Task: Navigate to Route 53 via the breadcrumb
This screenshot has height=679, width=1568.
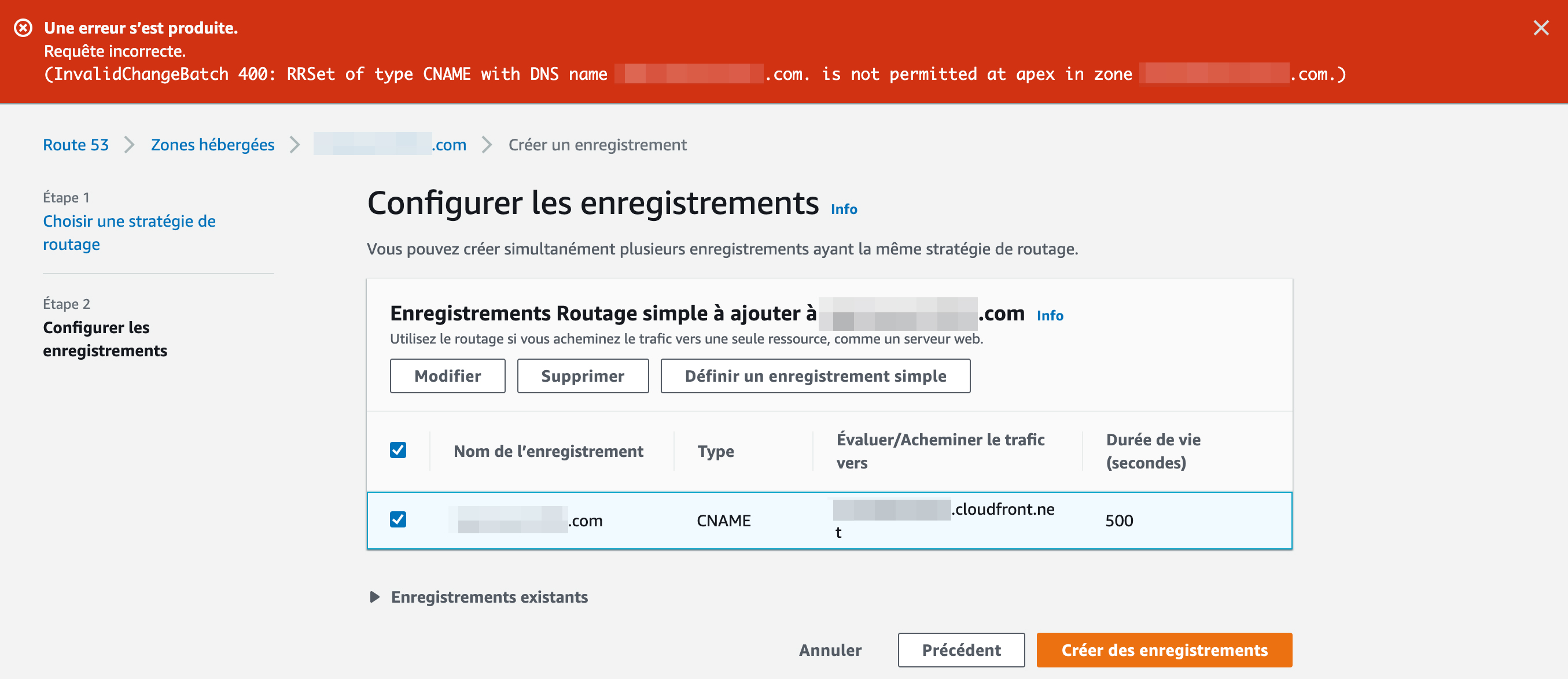Action: (75, 145)
